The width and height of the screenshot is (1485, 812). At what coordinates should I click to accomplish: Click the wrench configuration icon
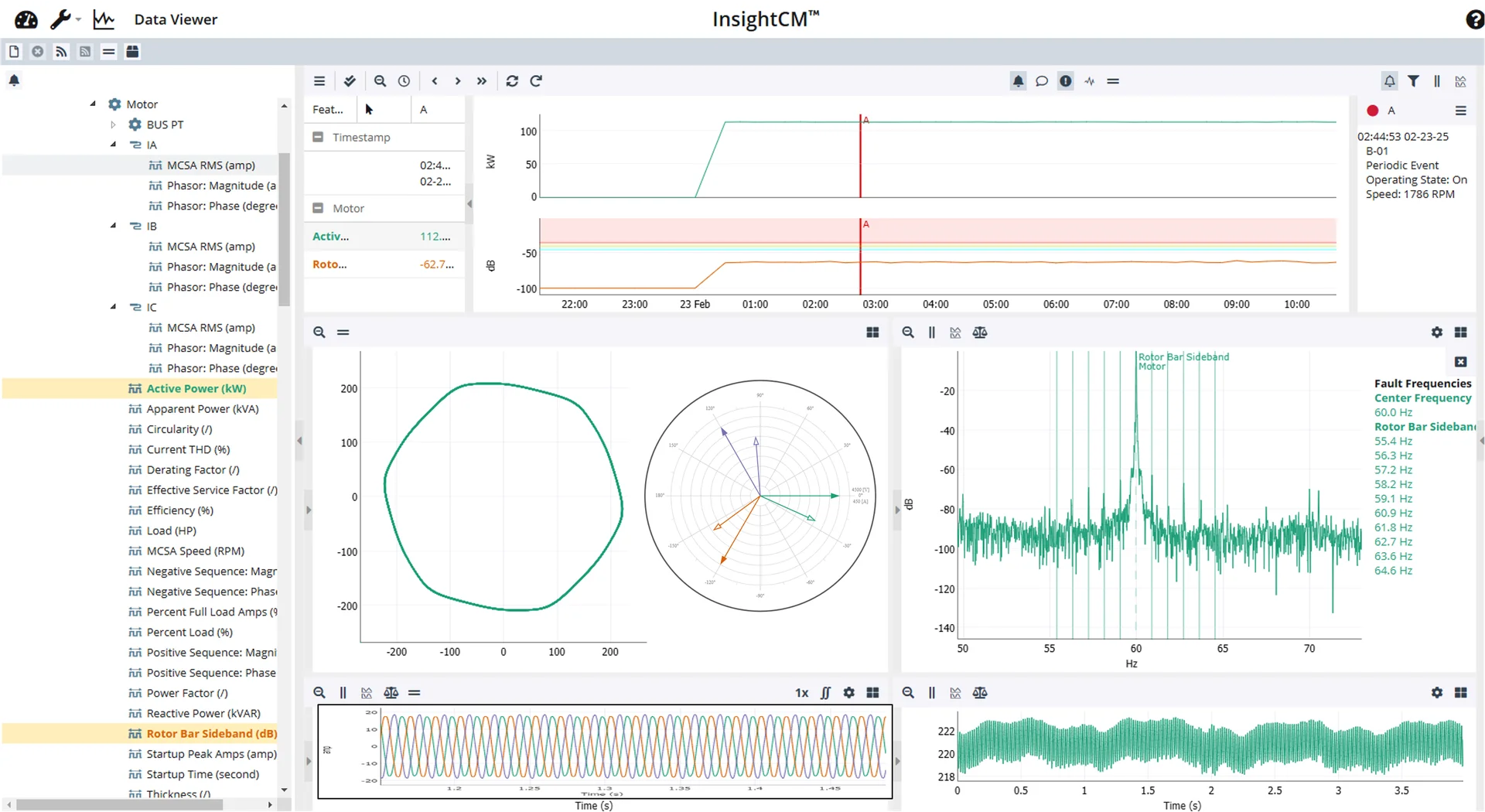coord(60,19)
